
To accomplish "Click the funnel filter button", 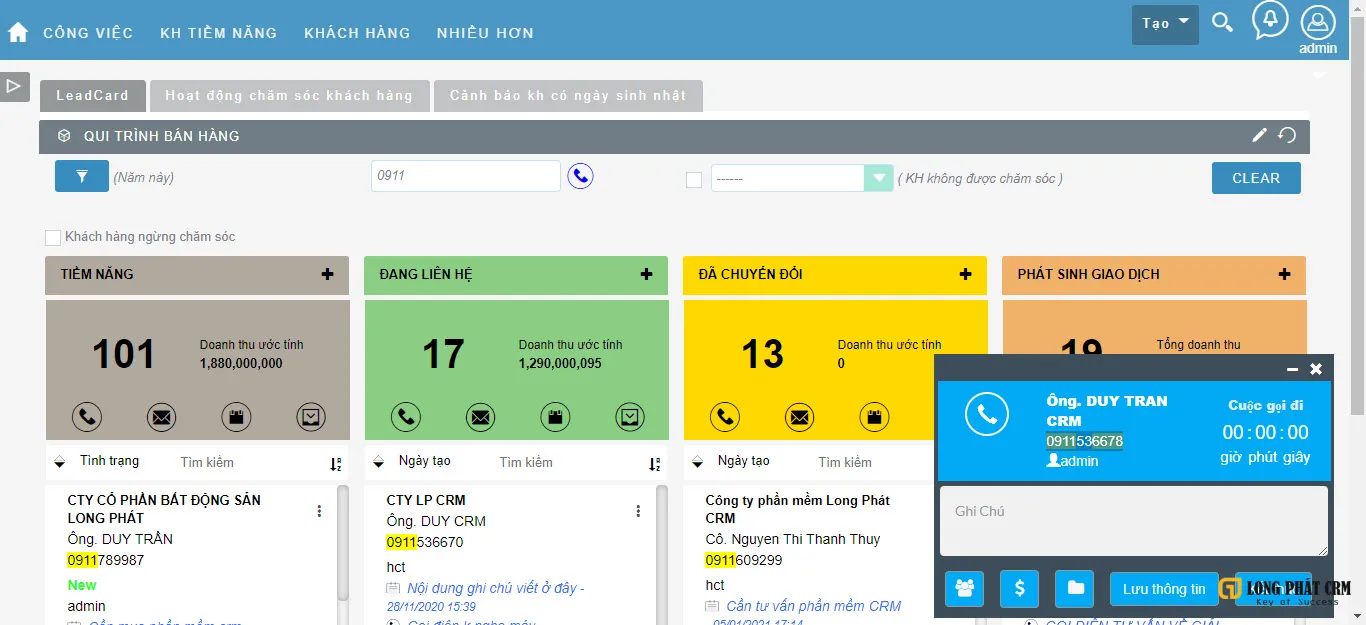I will tap(82, 177).
